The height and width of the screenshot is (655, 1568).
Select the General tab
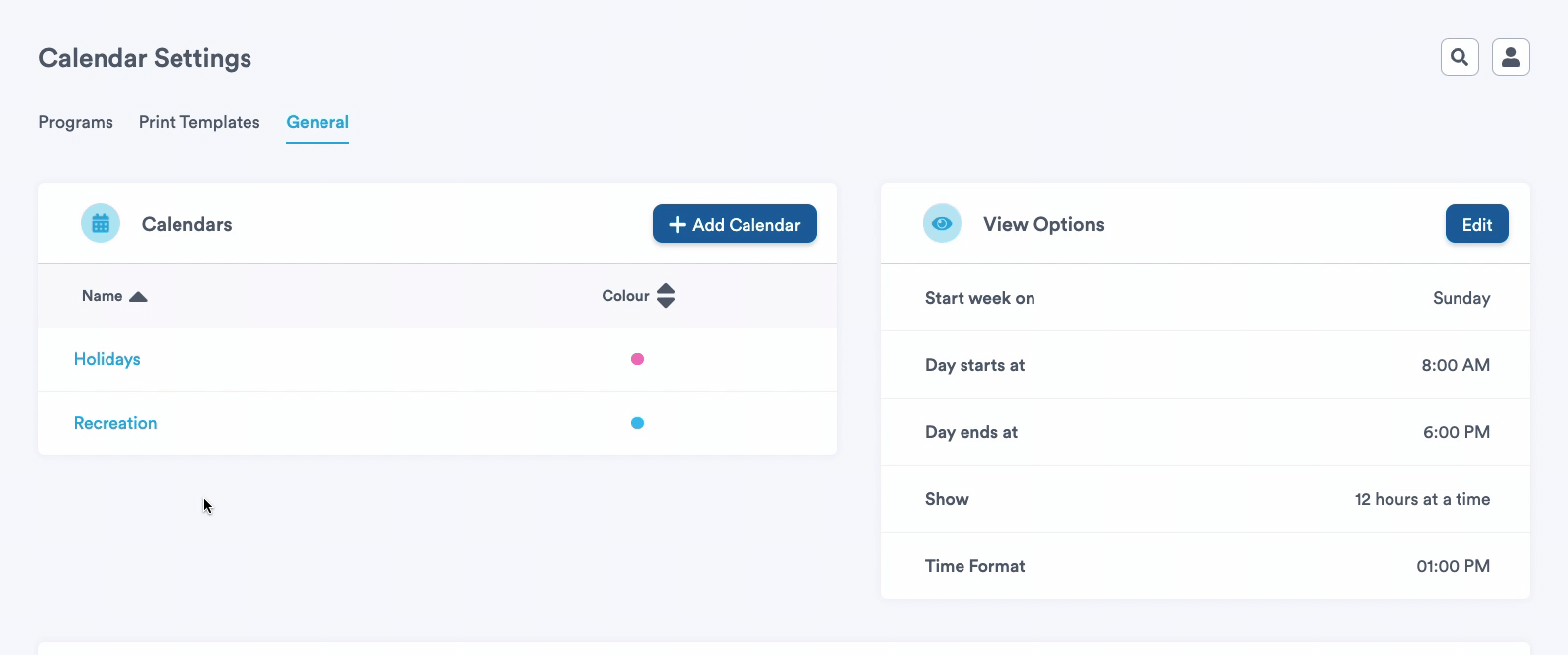coord(318,122)
